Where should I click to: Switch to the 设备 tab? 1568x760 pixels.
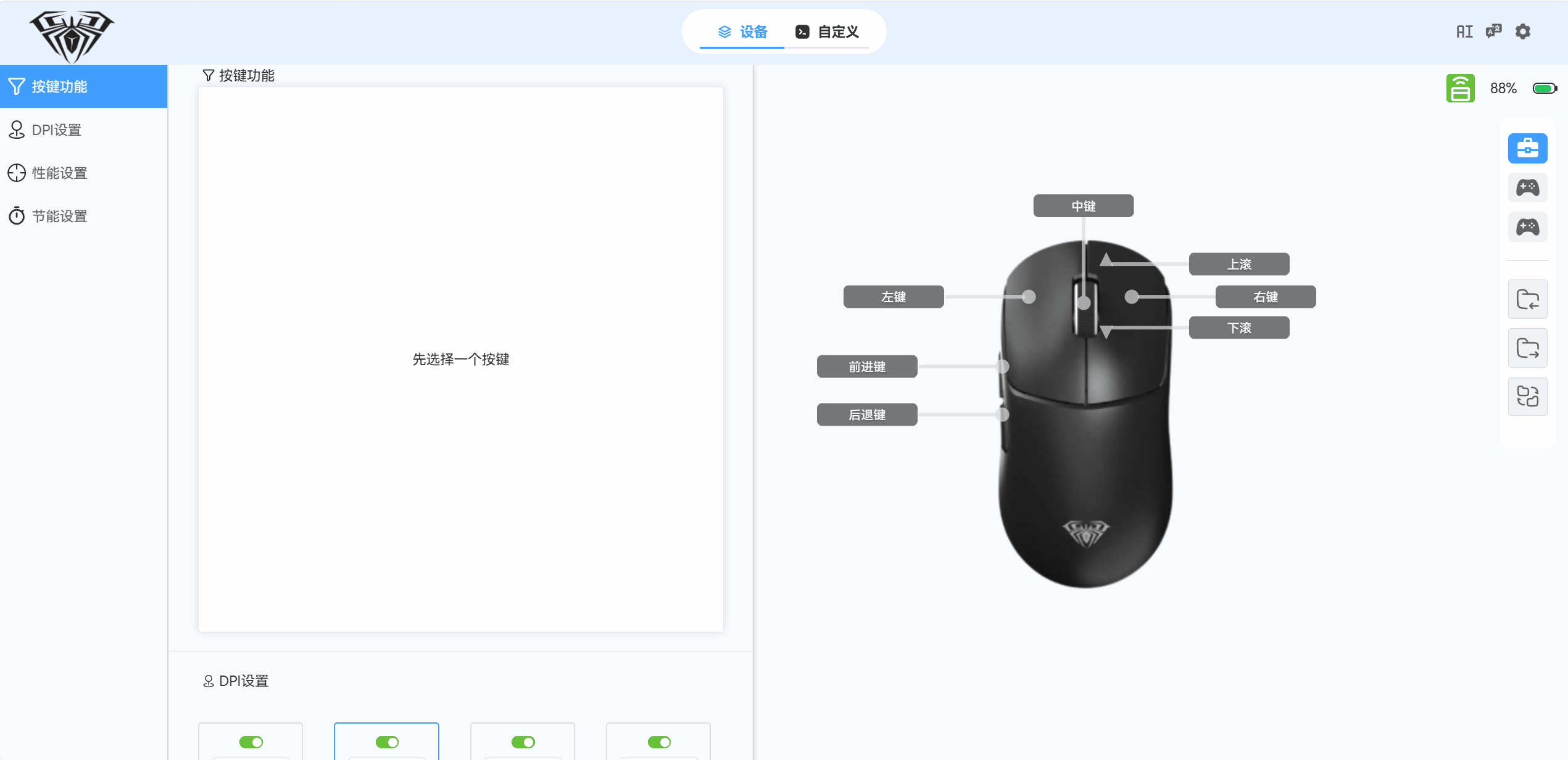(x=742, y=32)
